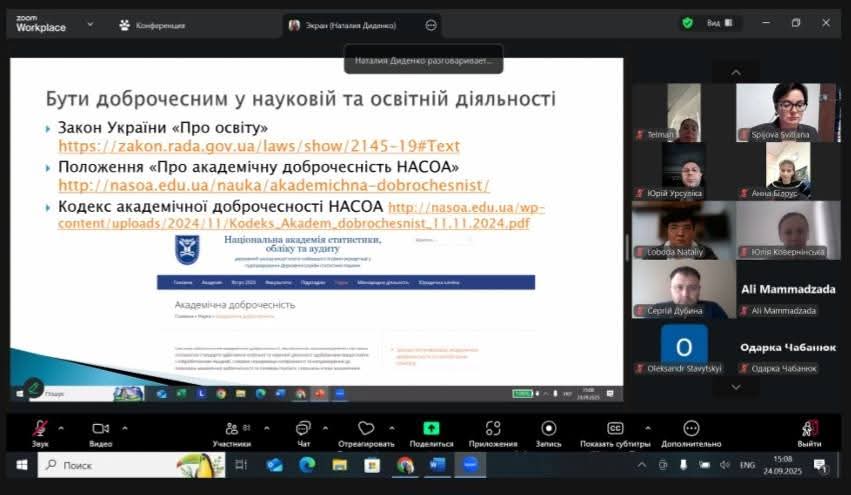
Task: Select the Экран (Наталия Диденко) tab
Action: coord(350,25)
